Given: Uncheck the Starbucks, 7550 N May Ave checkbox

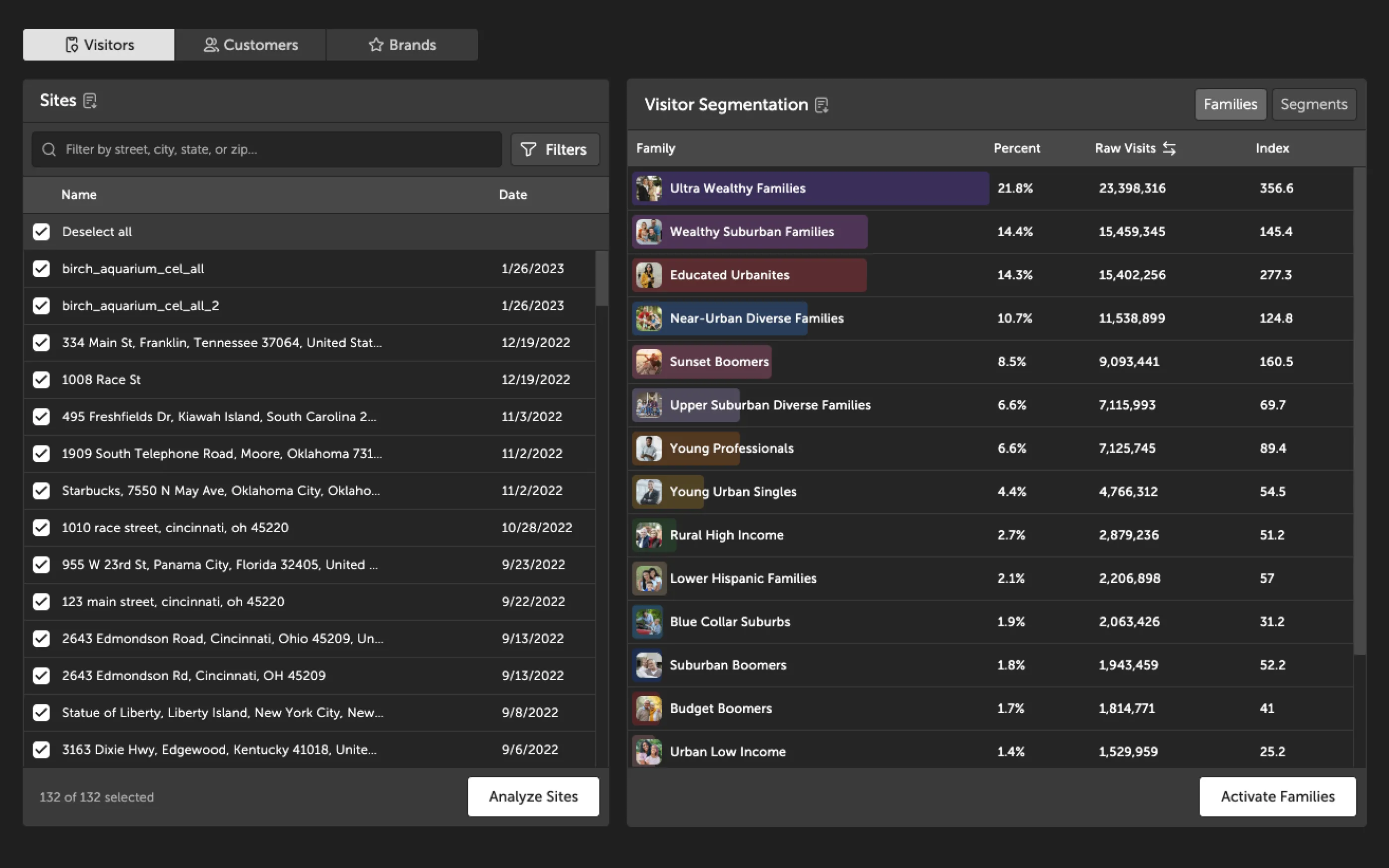Looking at the screenshot, I should (x=41, y=491).
